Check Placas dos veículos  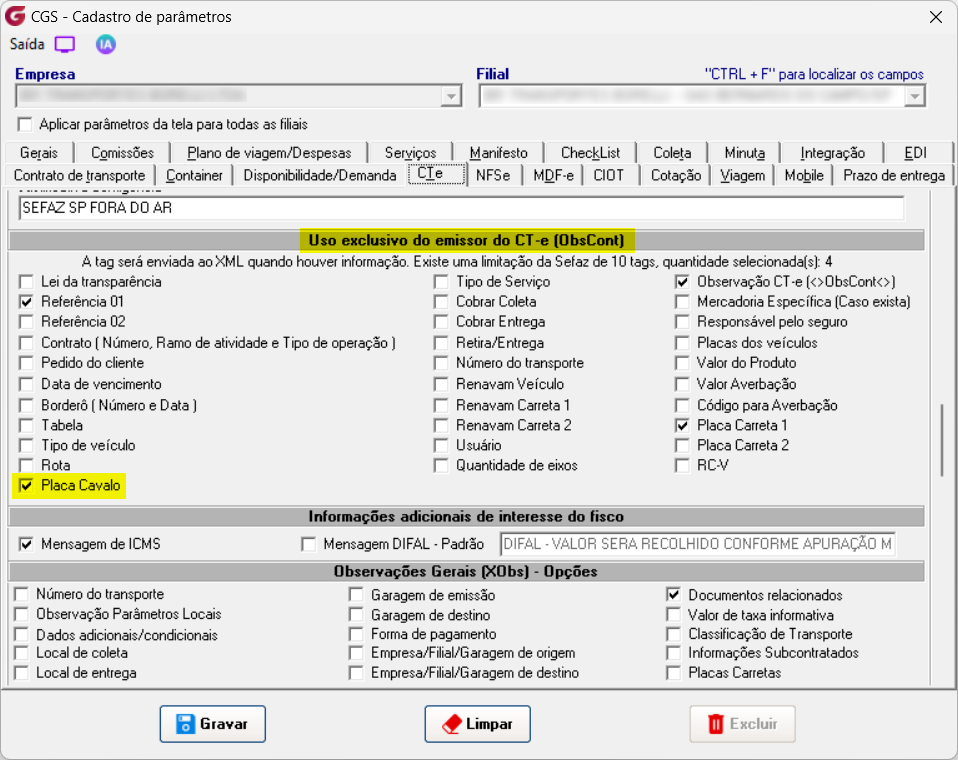pyautogui.click(x=682, y=343)
